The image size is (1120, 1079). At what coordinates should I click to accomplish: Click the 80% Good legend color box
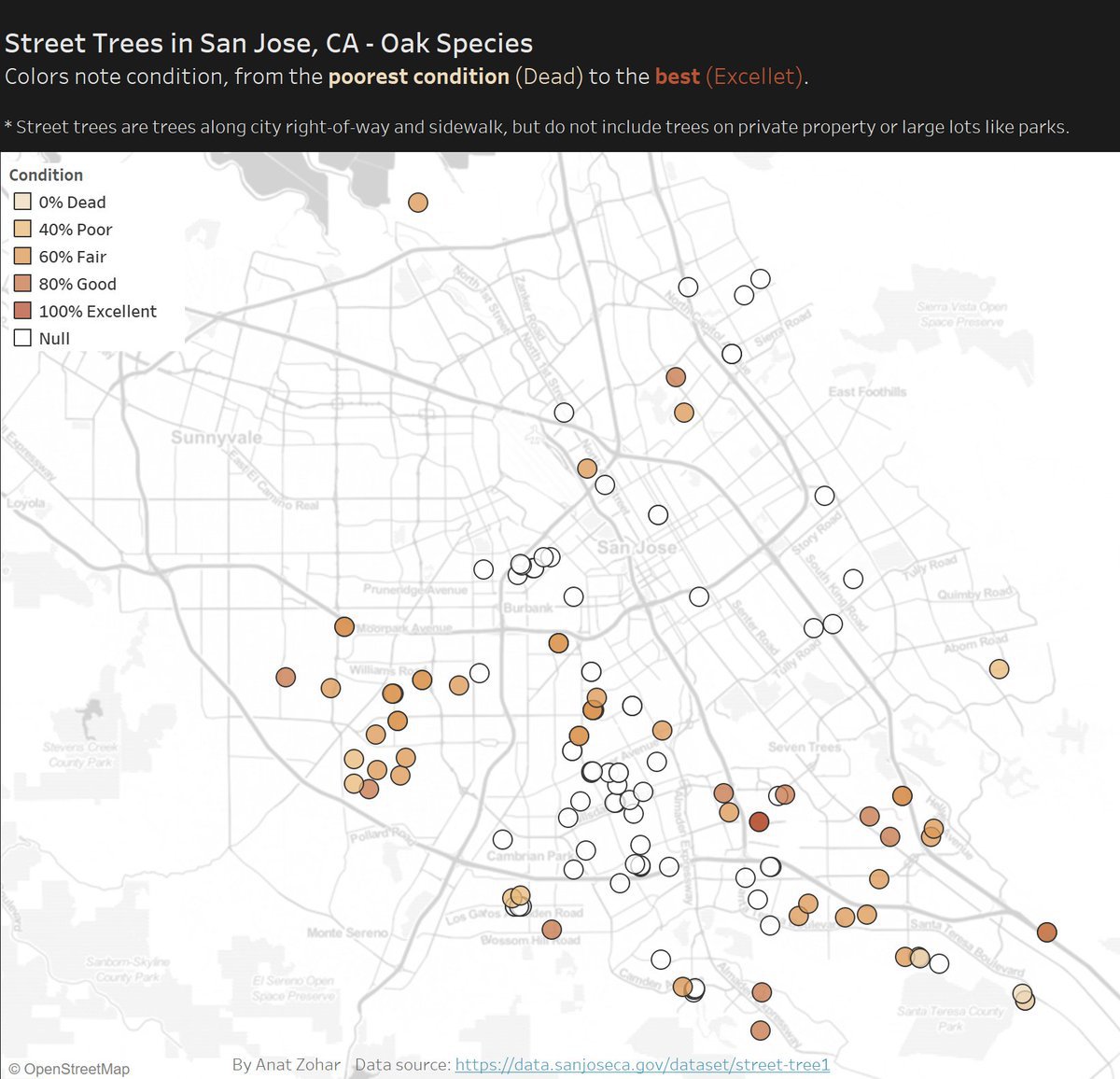tap(22, 283)
